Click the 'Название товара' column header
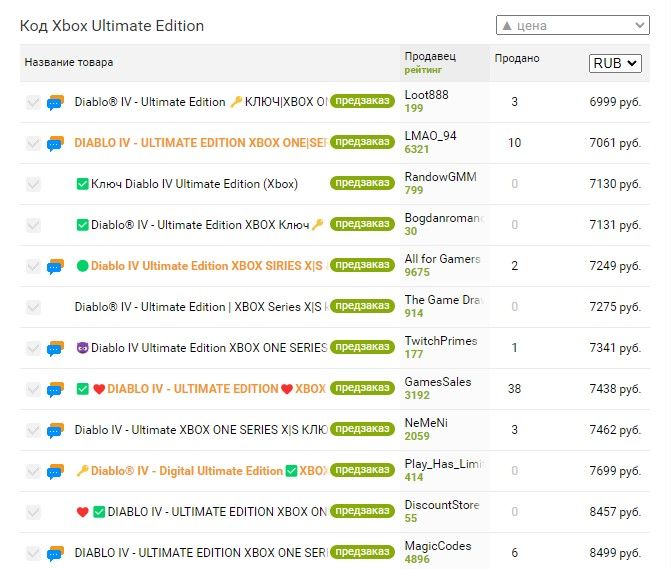This screenshot has height=569, width=671. pos(68,62)
